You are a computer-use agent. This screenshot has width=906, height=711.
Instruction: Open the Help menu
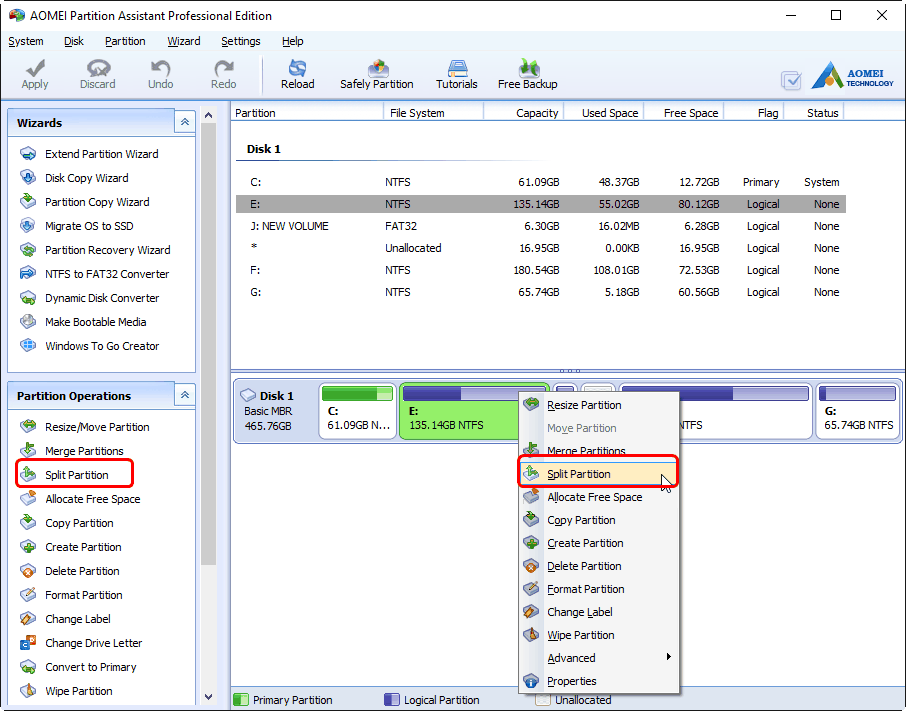pyautogui.click(x=292, y=41)
